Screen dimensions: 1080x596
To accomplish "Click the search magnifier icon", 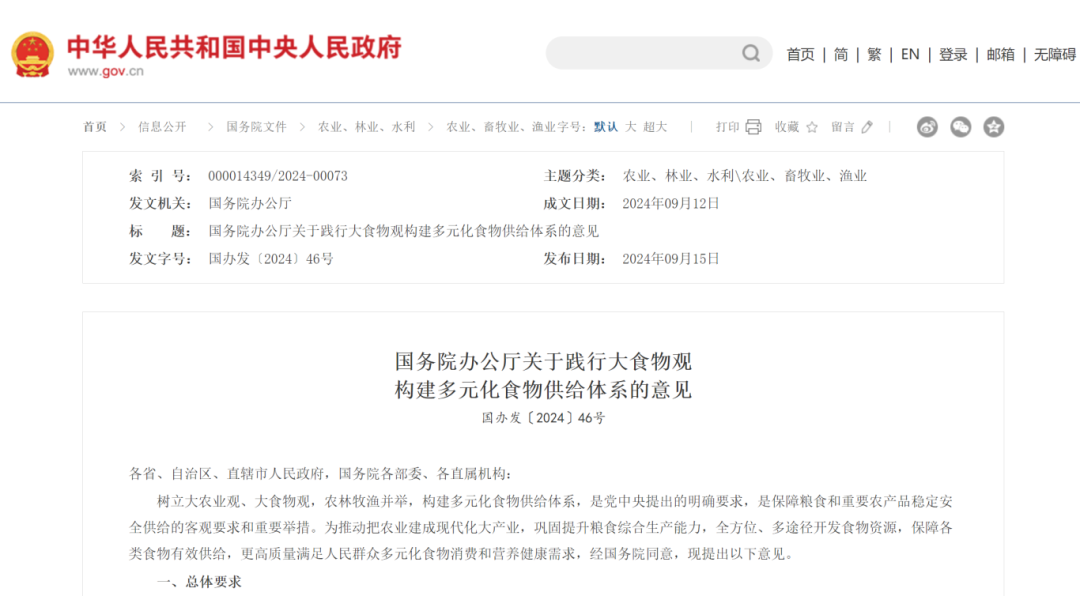I will (x=751, y=54).
